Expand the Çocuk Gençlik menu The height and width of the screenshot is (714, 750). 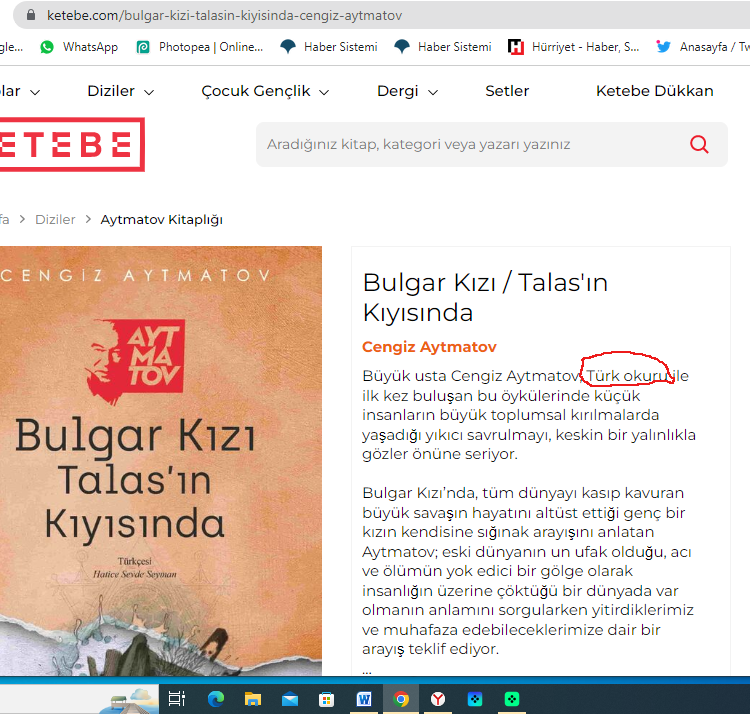[x=265, y=91]
